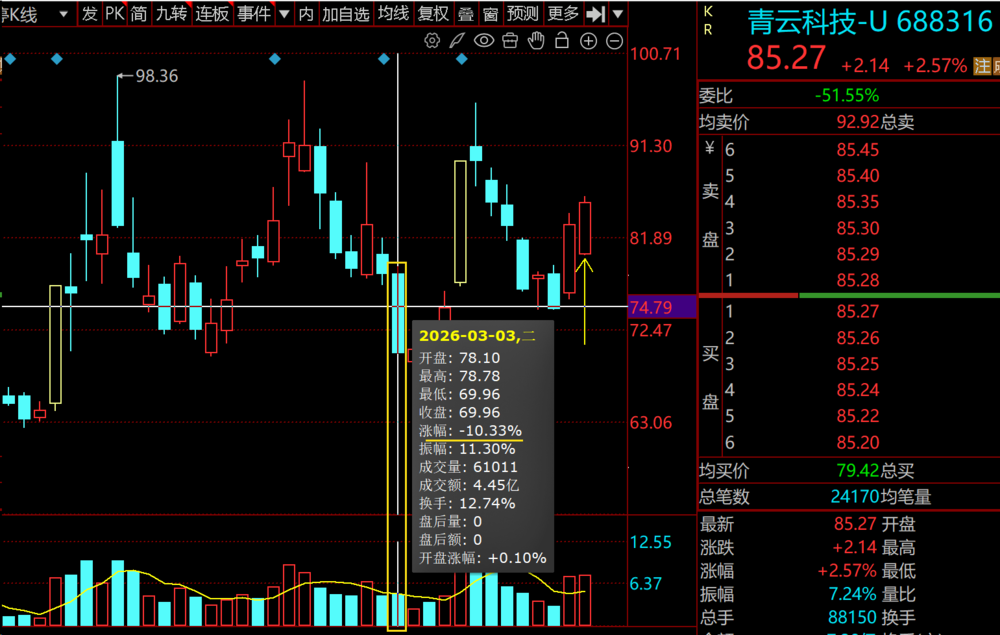Open the toolbox briefcase icon
This screenshot has width=1000, height=635.
(x=510, y=41)
